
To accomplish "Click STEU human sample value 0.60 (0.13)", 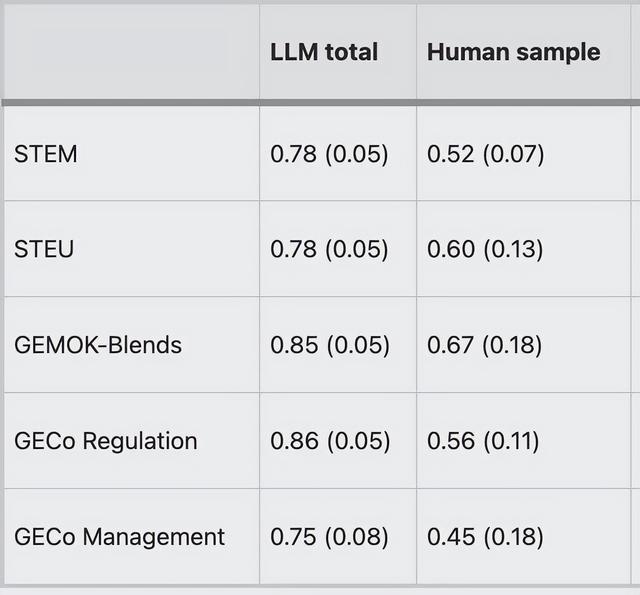I will 485,249.
